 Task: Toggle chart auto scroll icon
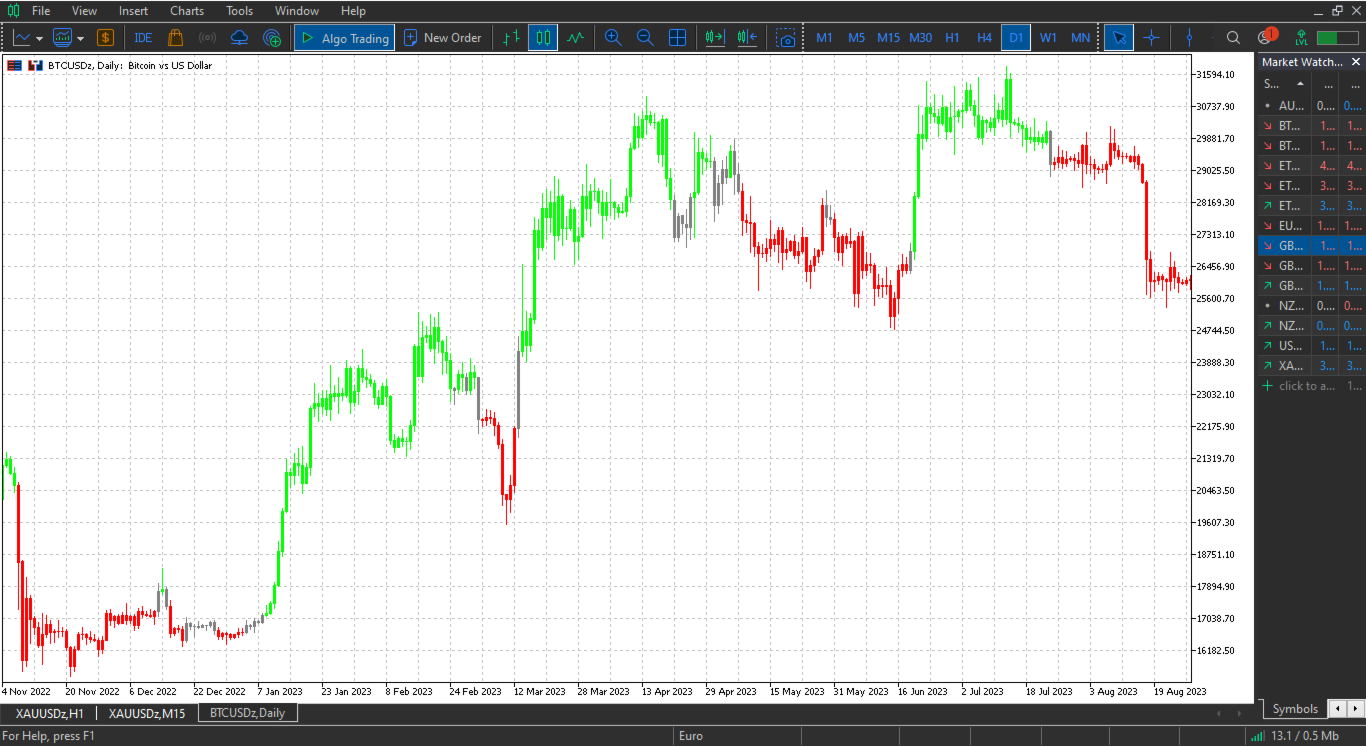[x=714, y=38]
